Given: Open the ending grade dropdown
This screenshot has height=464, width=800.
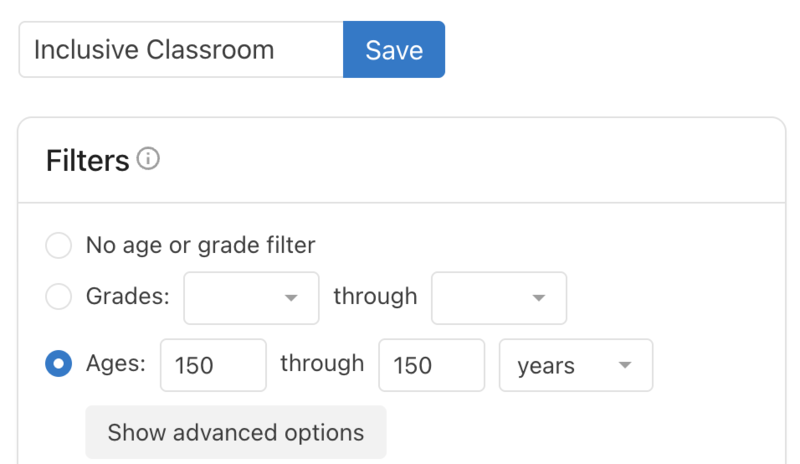Looking at the screenshot, I should [498, 298].
